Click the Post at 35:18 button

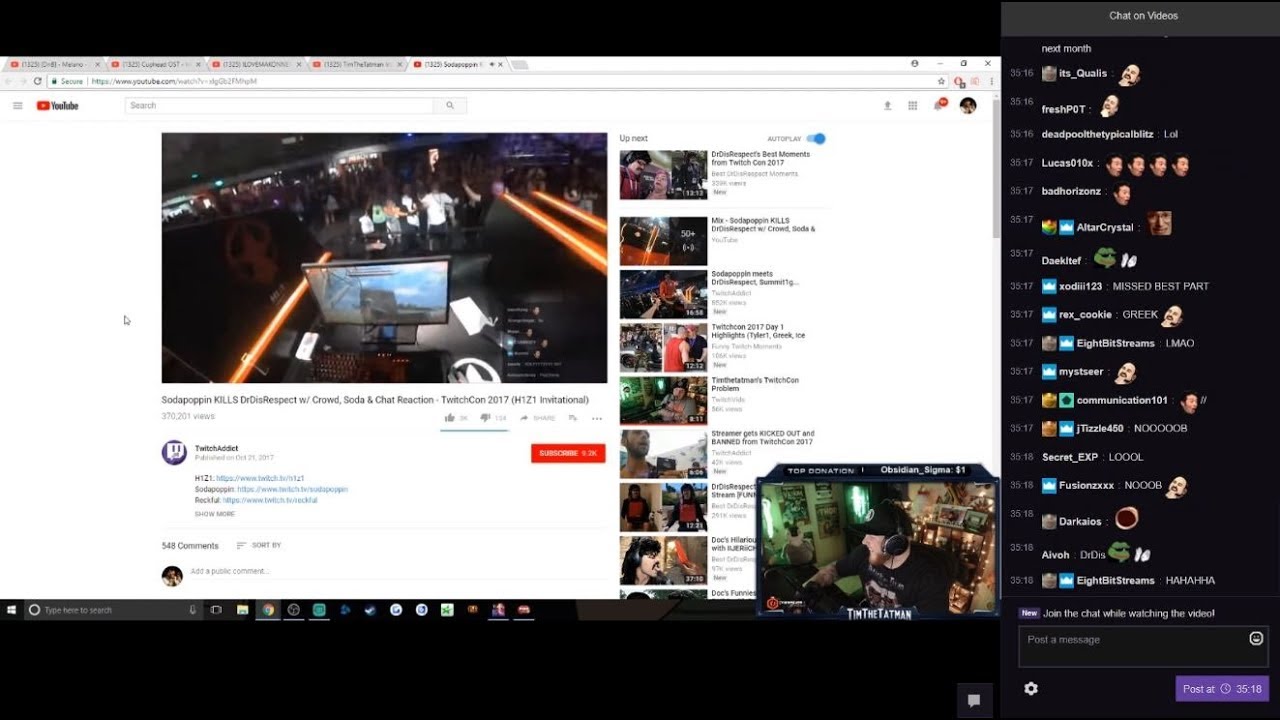click(x=1222, y=689)
